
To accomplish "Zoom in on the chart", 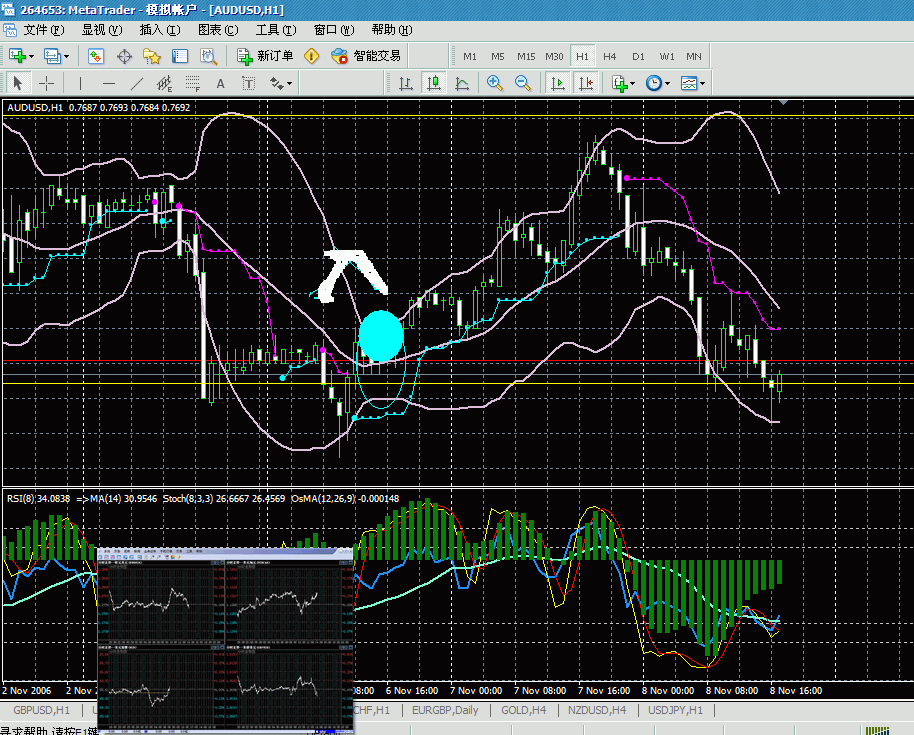I will [x=495, y=84].
